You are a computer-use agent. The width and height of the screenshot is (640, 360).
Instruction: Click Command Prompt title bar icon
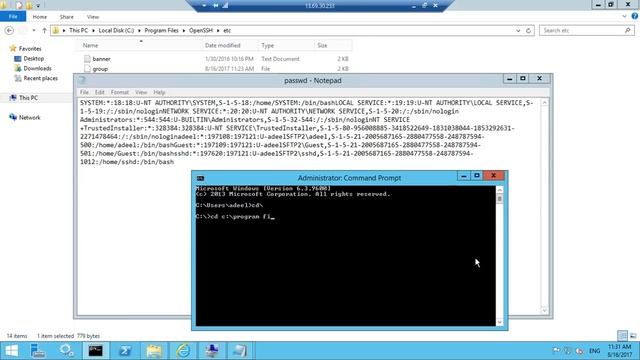200,178
